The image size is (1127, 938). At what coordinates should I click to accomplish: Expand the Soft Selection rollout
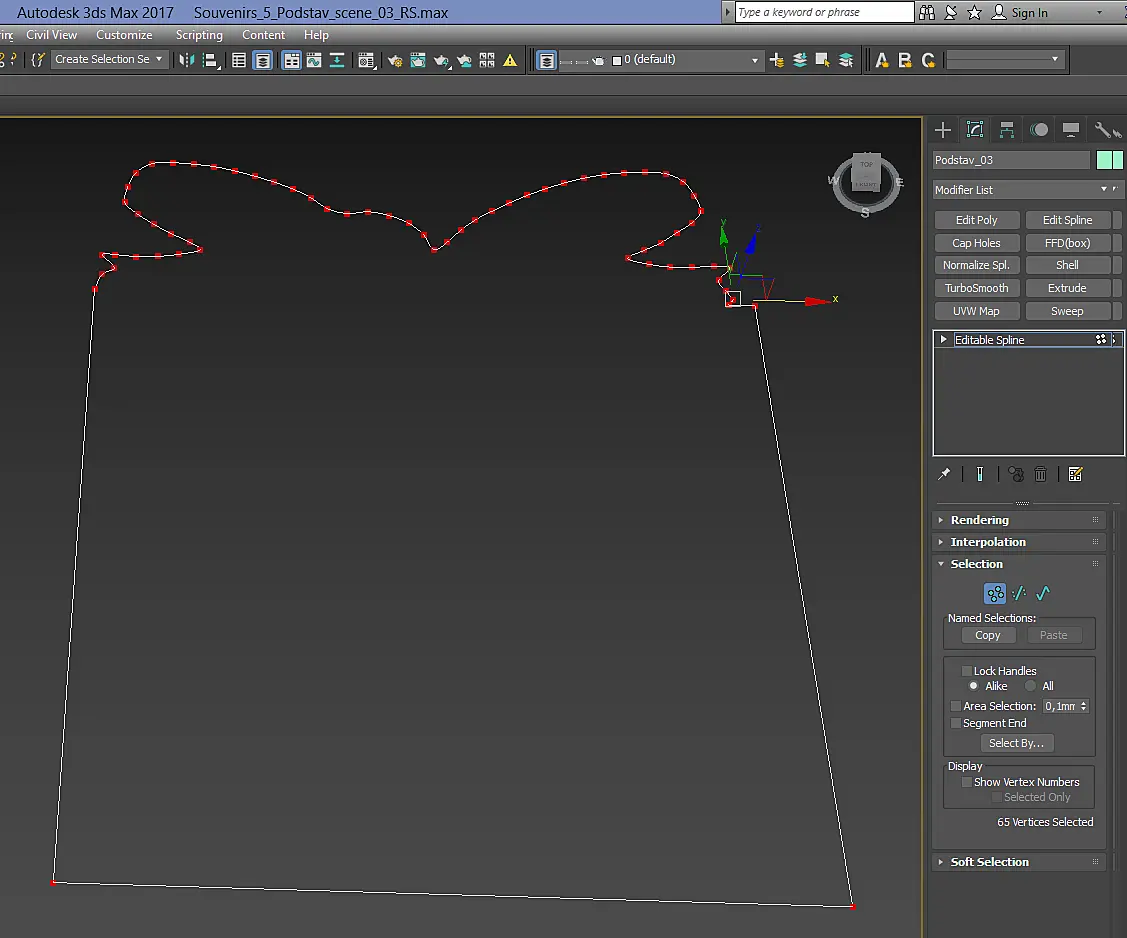(1020, 862)
